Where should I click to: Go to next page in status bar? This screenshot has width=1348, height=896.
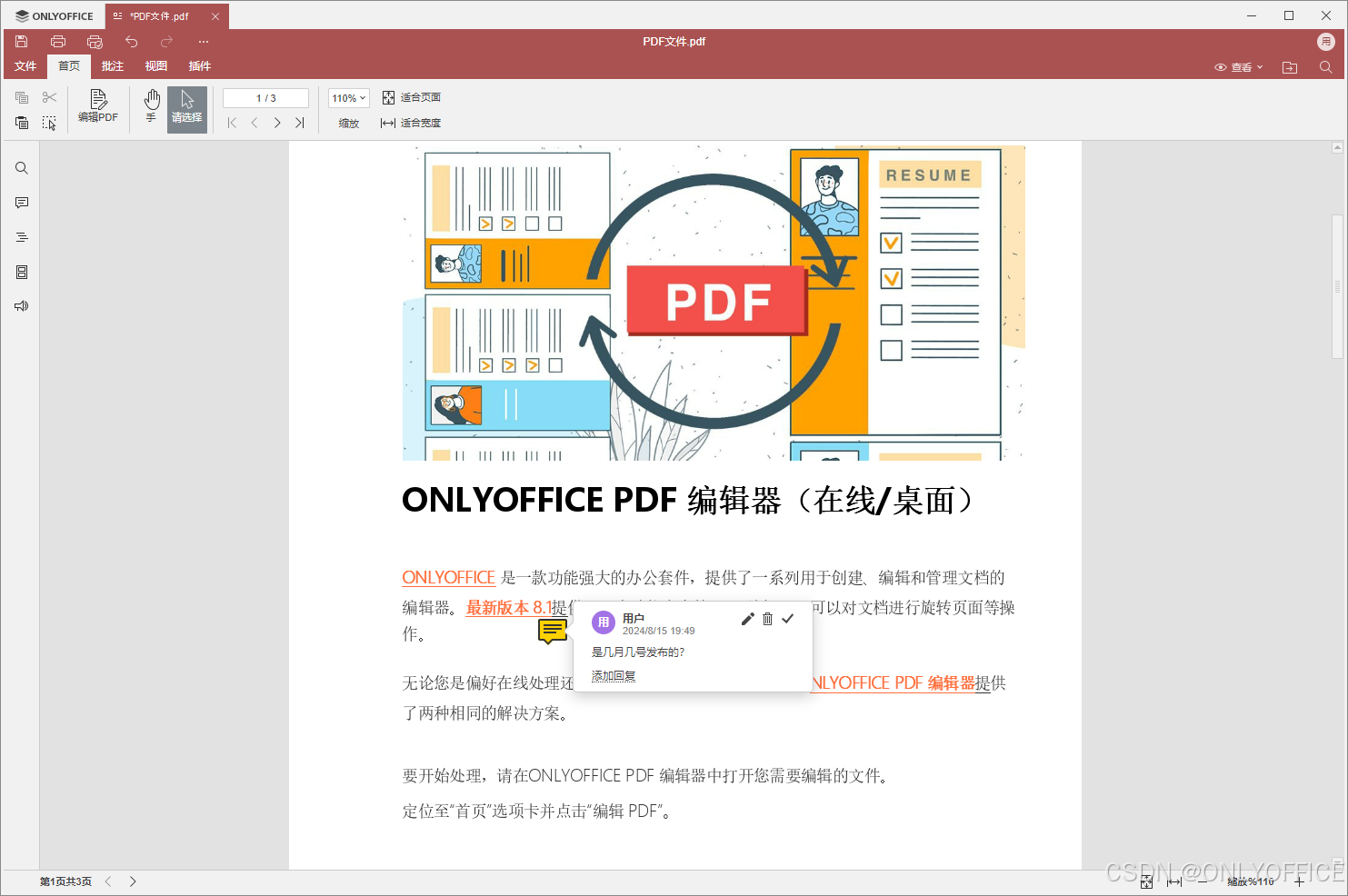pyautogui.click(x=133, y=881)
